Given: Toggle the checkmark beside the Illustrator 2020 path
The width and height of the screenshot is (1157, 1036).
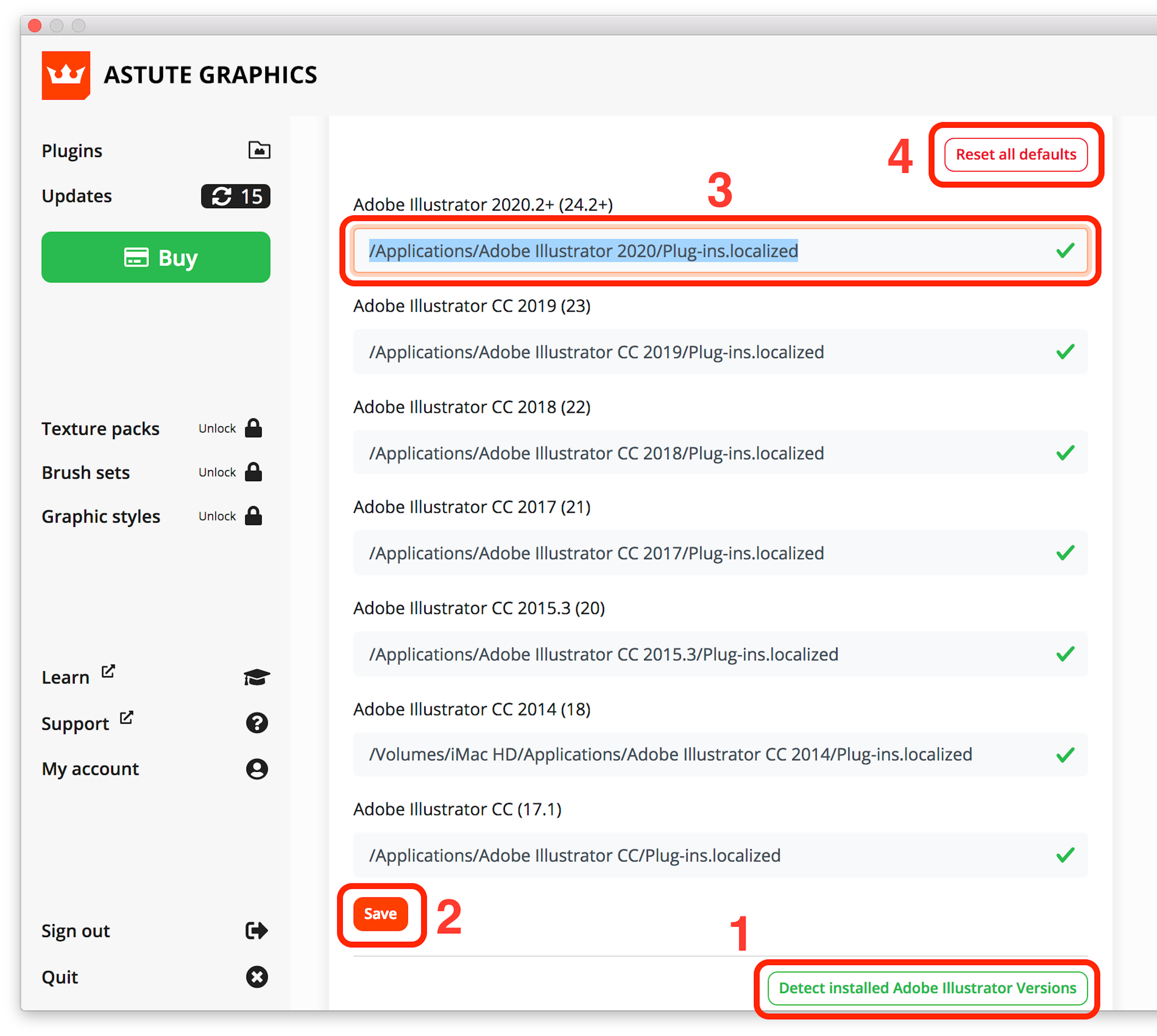Looking at the screenshot, I should point(1065,250).
